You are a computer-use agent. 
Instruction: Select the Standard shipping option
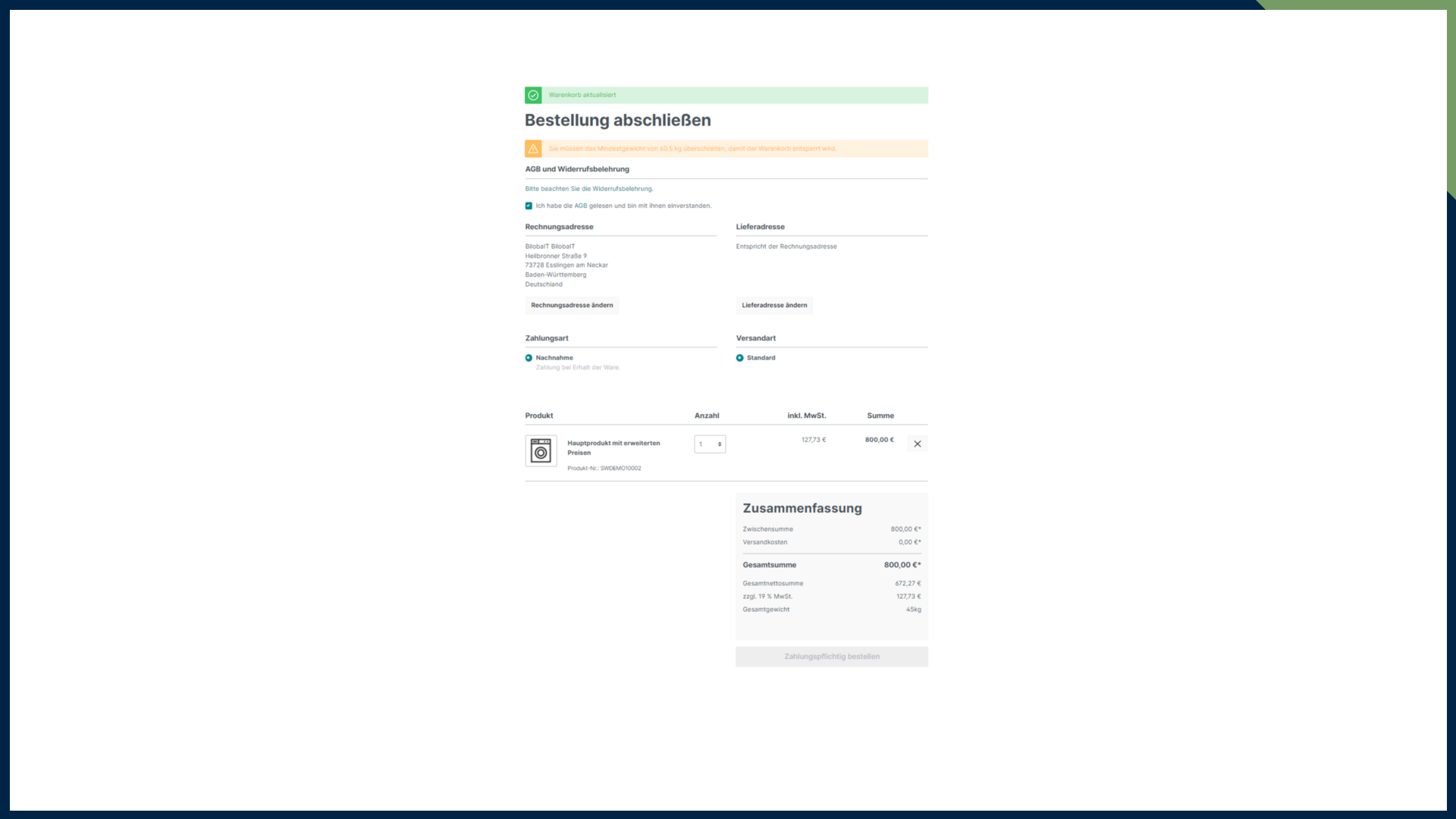[x=739, y=357]
